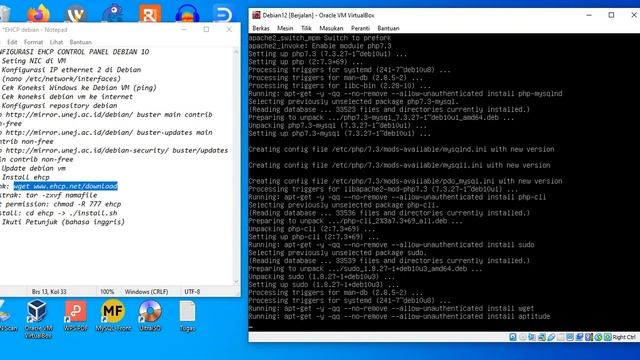
Task: Open Audacity headphones desktop shortcut
Action: pos(187,14)
